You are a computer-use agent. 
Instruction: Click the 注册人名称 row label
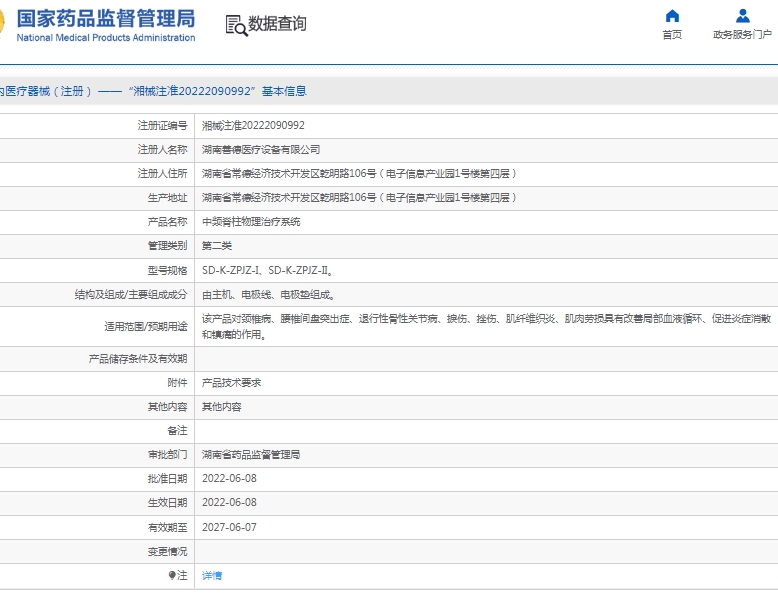[x=163, y=149]
